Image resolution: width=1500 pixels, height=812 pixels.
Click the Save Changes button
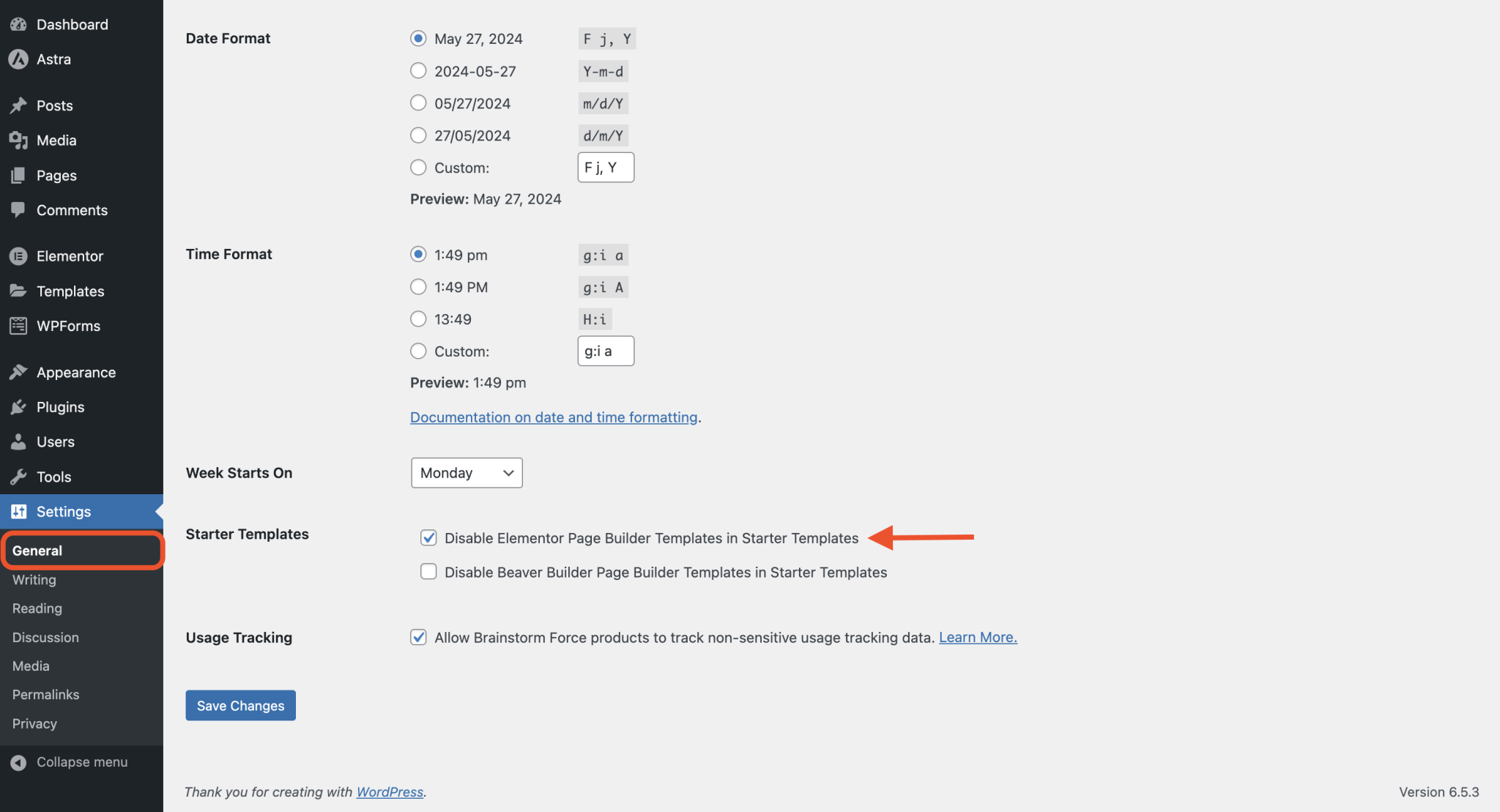240,705
